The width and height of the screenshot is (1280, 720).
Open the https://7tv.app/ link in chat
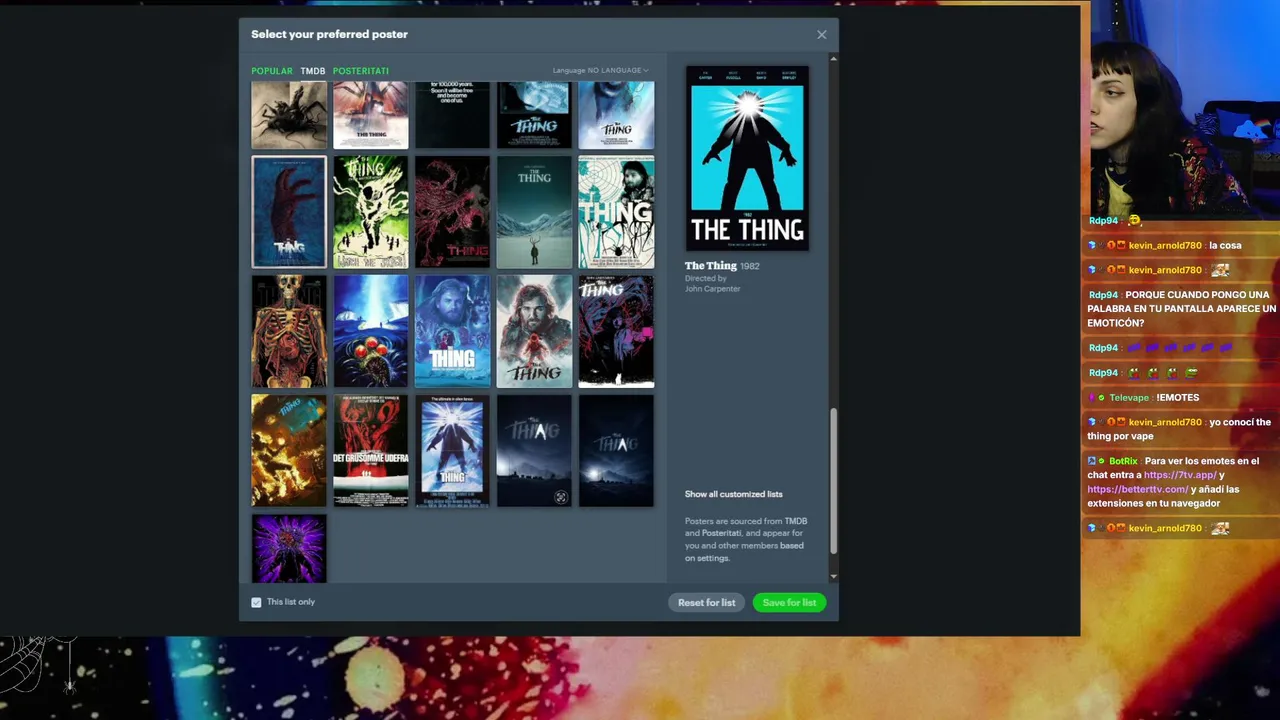1180,475
